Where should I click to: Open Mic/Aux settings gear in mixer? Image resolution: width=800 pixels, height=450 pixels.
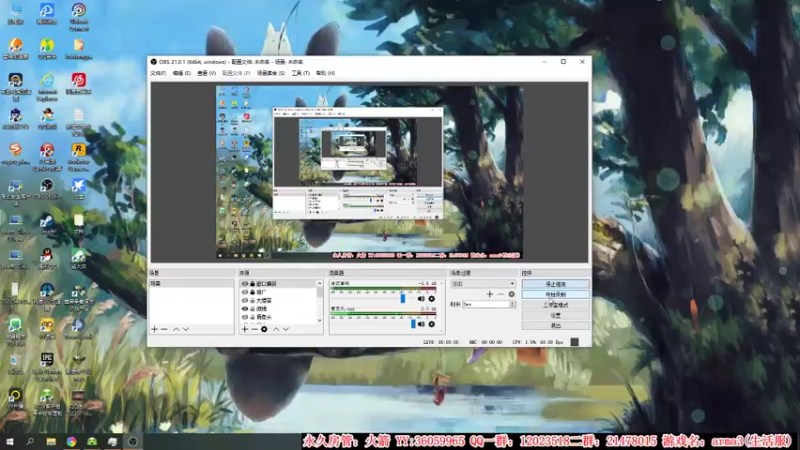coord(432,324)
